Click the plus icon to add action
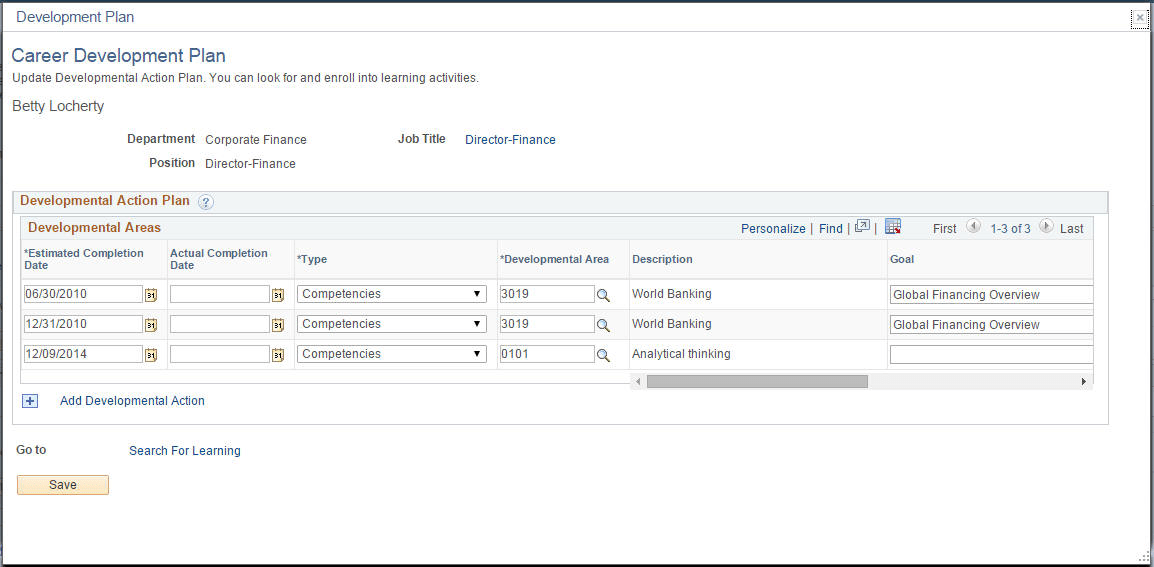1154x567 pixels. tap(30, 401)
